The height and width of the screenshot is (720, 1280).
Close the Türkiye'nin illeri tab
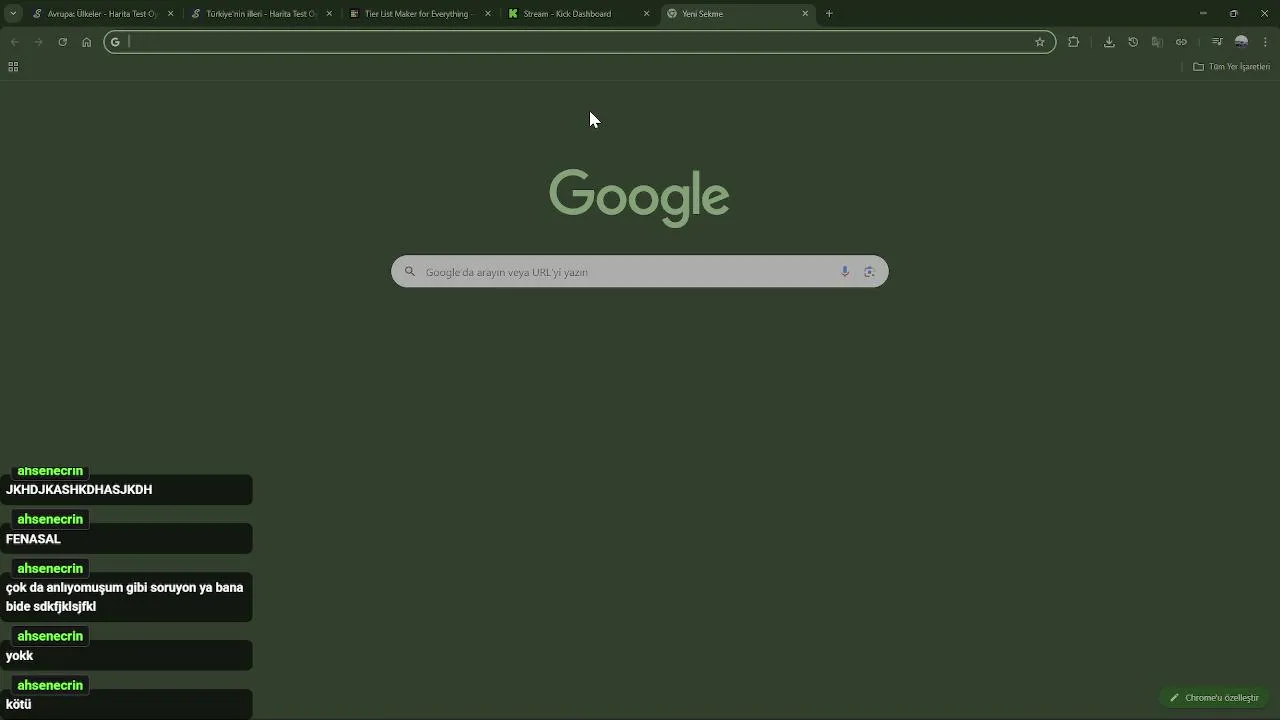click(329, 14)
